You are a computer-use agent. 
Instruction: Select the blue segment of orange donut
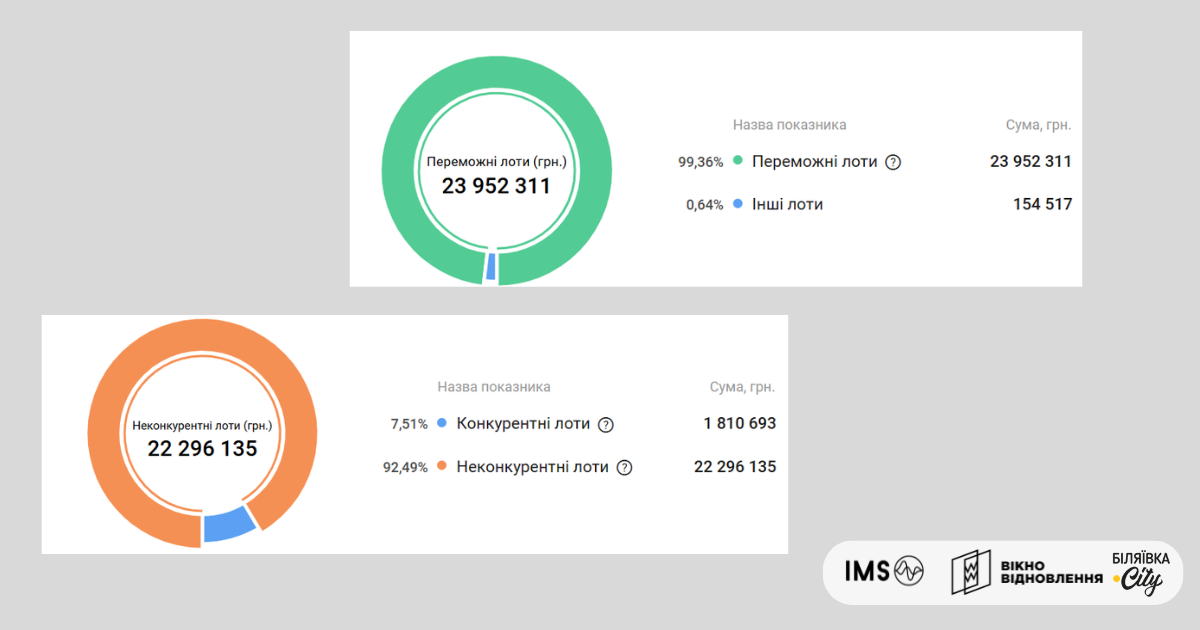coord(228,524)
